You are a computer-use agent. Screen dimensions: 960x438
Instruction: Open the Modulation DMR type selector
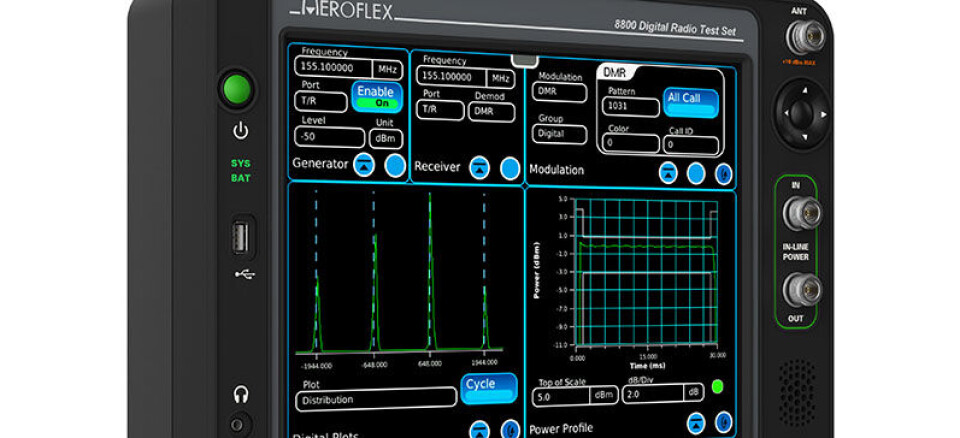[x=559, y=93]
